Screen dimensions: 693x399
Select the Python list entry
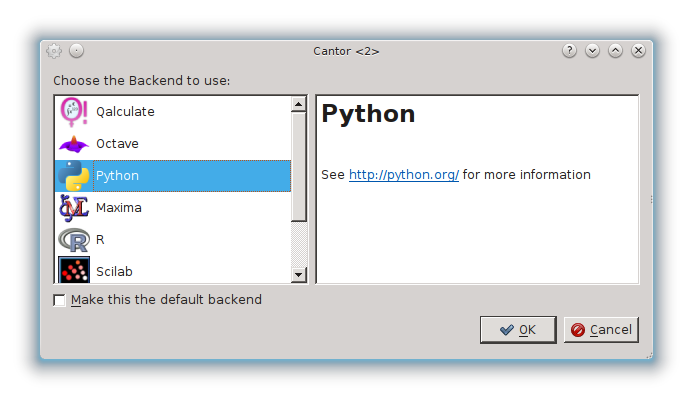(x=173, y=176)
